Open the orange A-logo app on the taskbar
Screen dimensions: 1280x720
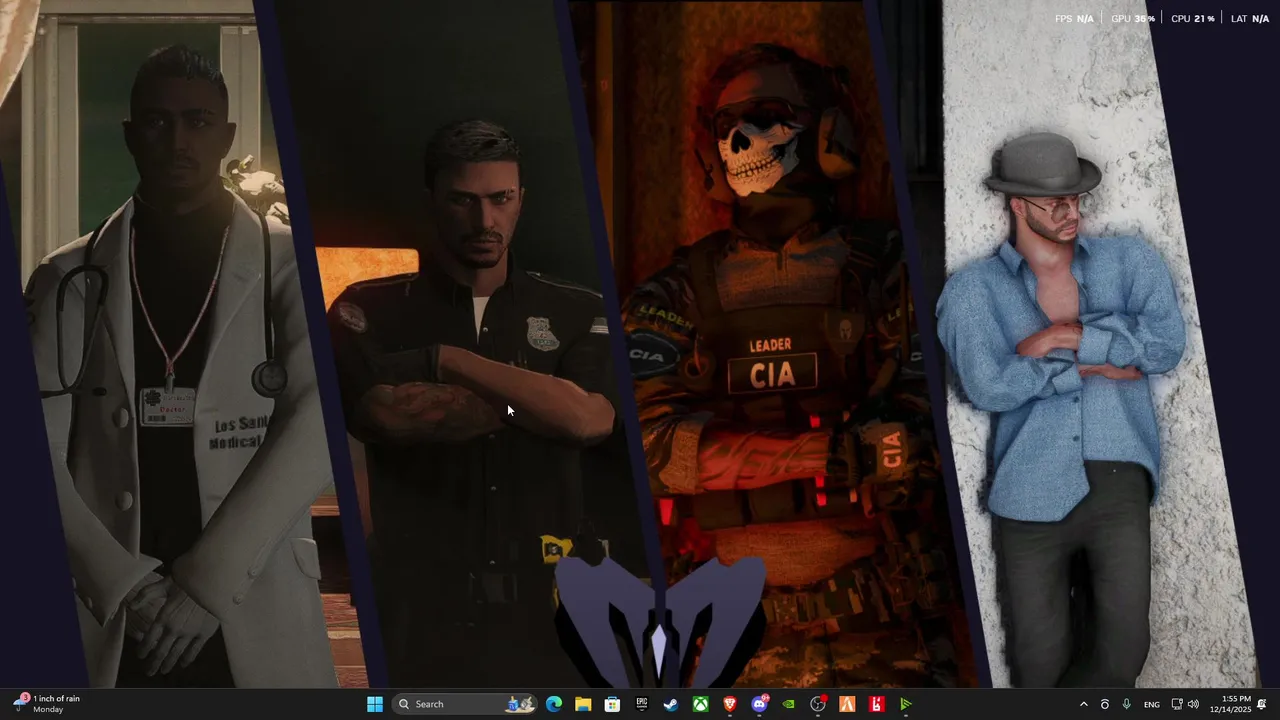coord(847,704)
